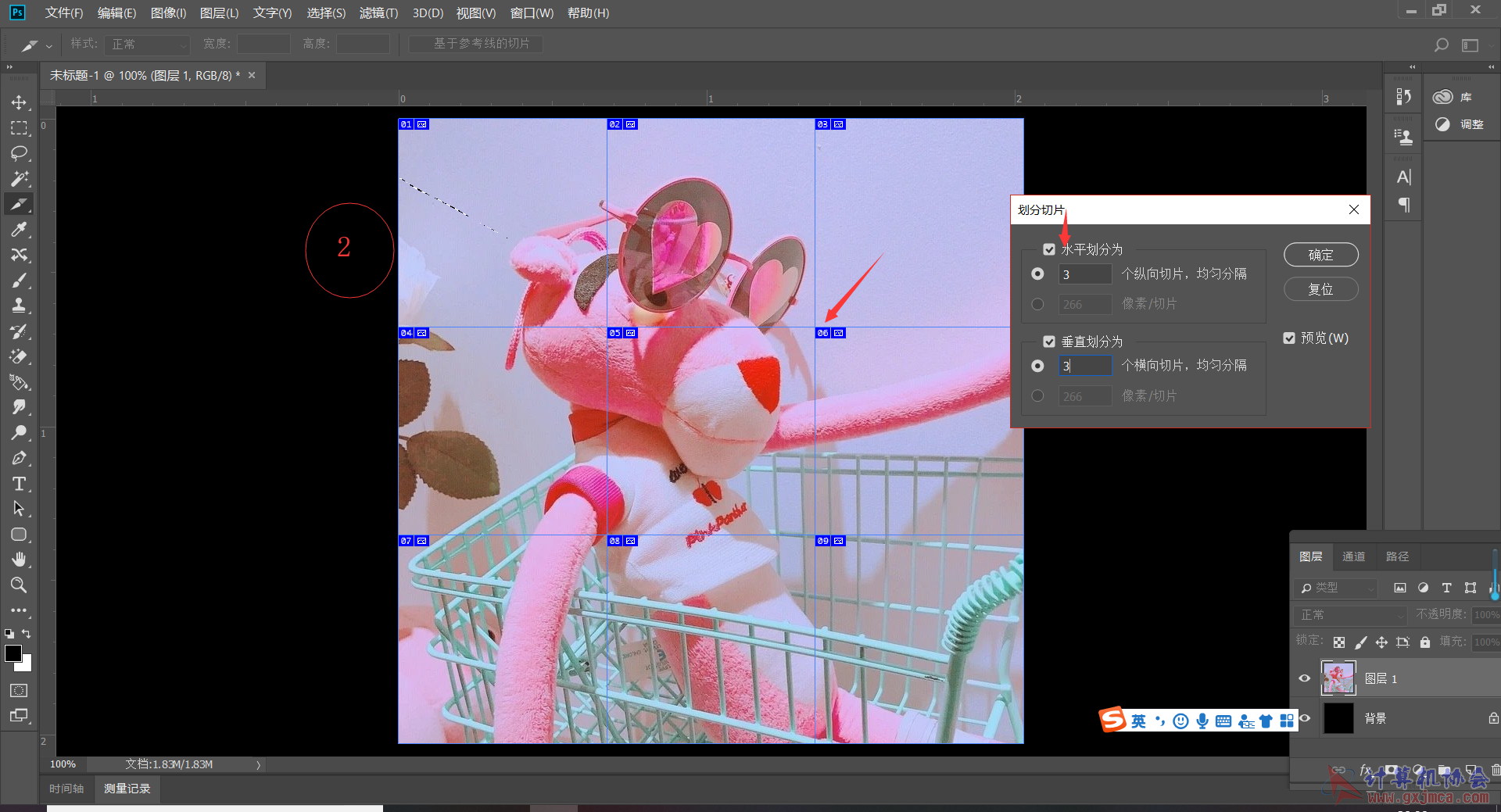Select horizontal pixels per slice radio
The image size is (1501, 812).
[1037, 304]
